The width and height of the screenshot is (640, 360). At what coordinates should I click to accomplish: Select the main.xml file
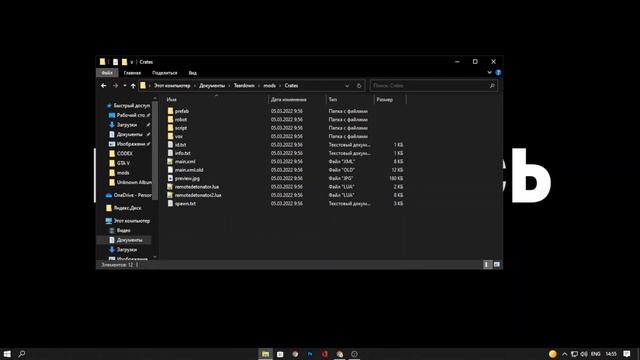pos(185,162)
